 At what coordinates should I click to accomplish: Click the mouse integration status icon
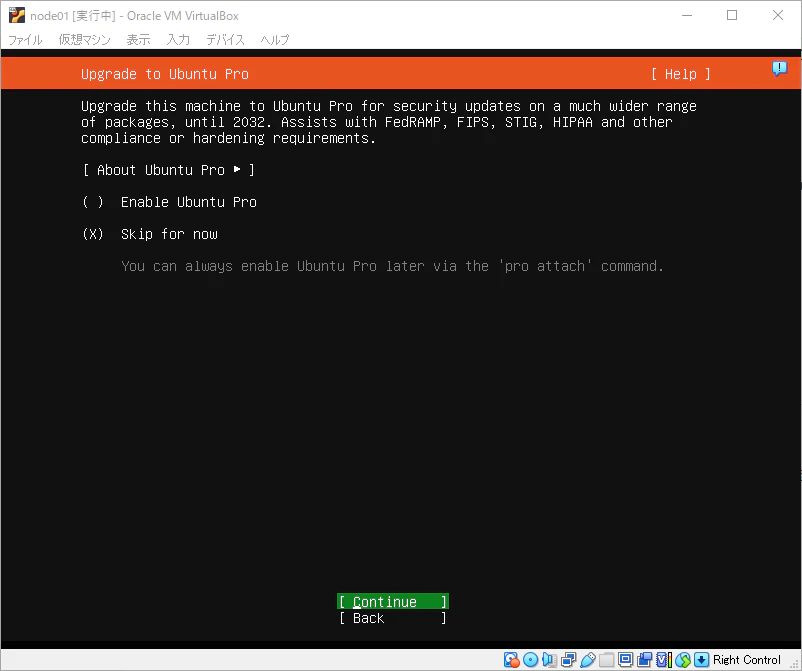pyautogui.click(x=683, y=660)
